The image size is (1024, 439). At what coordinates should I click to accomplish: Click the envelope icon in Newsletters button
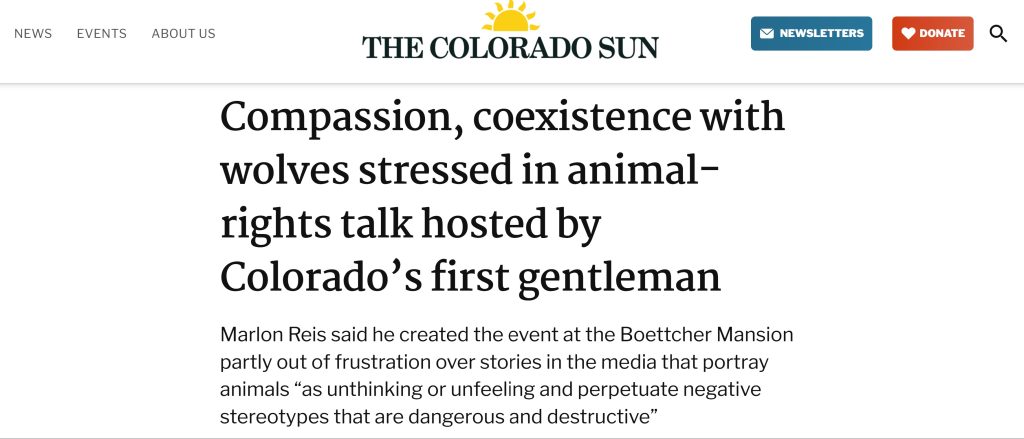[767, 34]
